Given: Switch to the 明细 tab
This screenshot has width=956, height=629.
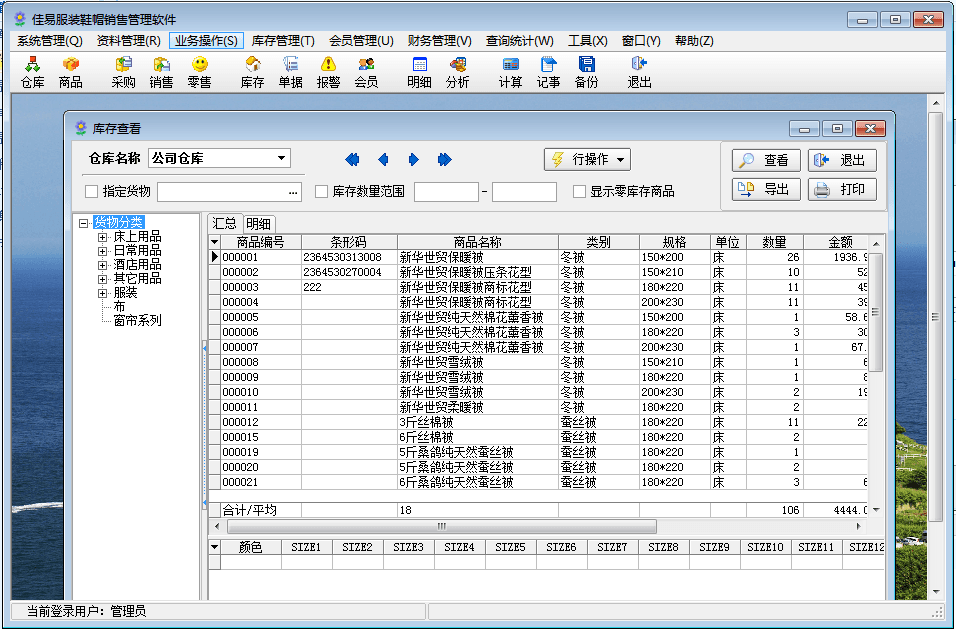Looking at the screenshot, I should click(x=258, y=224).
